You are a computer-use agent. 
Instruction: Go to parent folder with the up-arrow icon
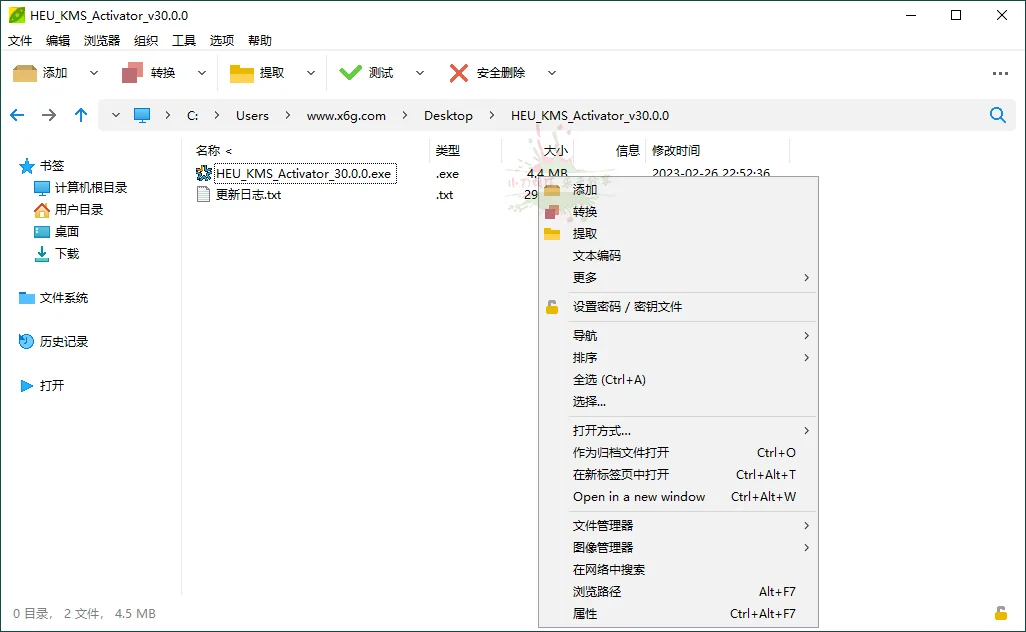point(81,115)
